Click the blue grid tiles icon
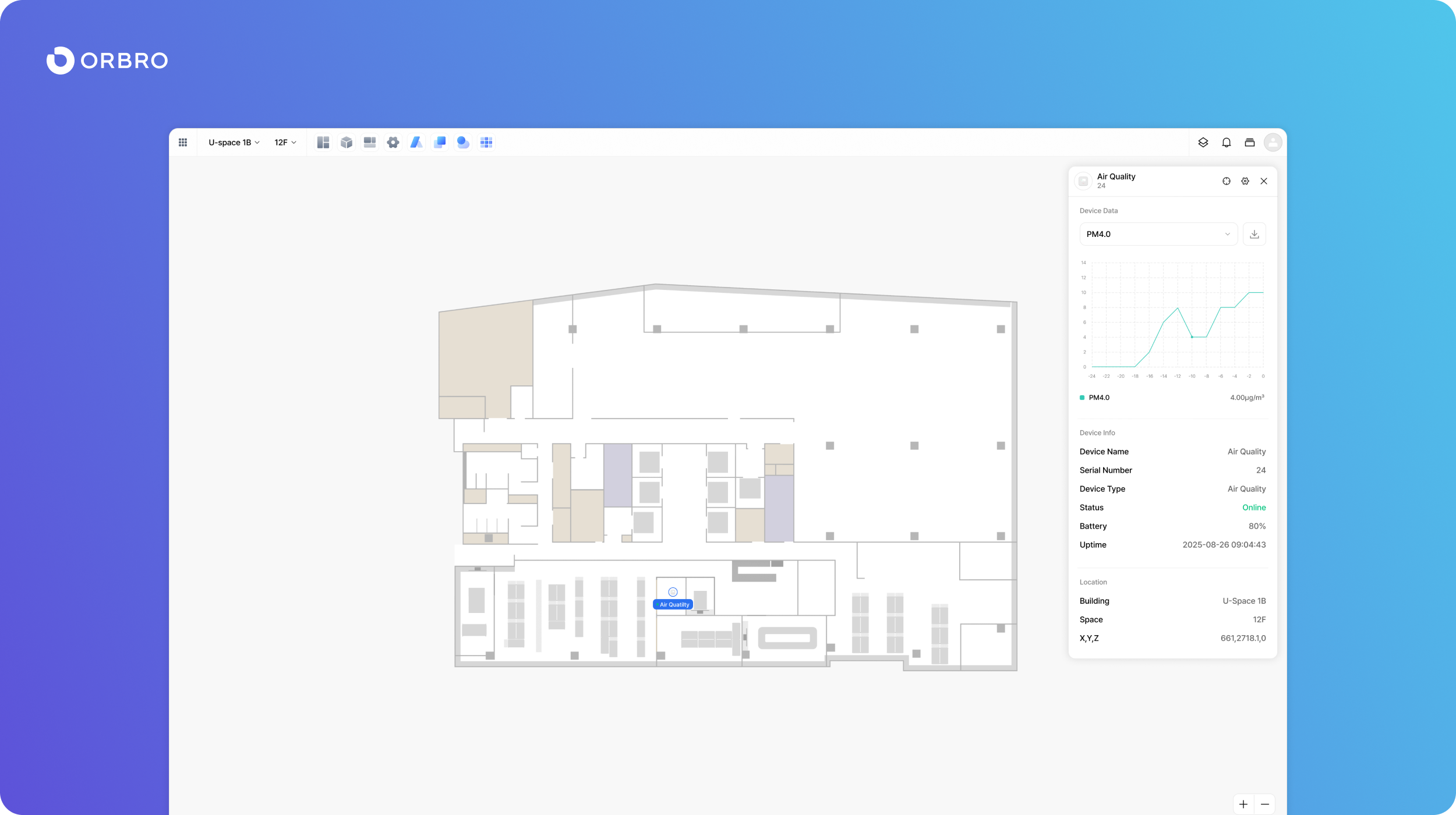Screen dimensions: 1456x815 click(486, 143)
